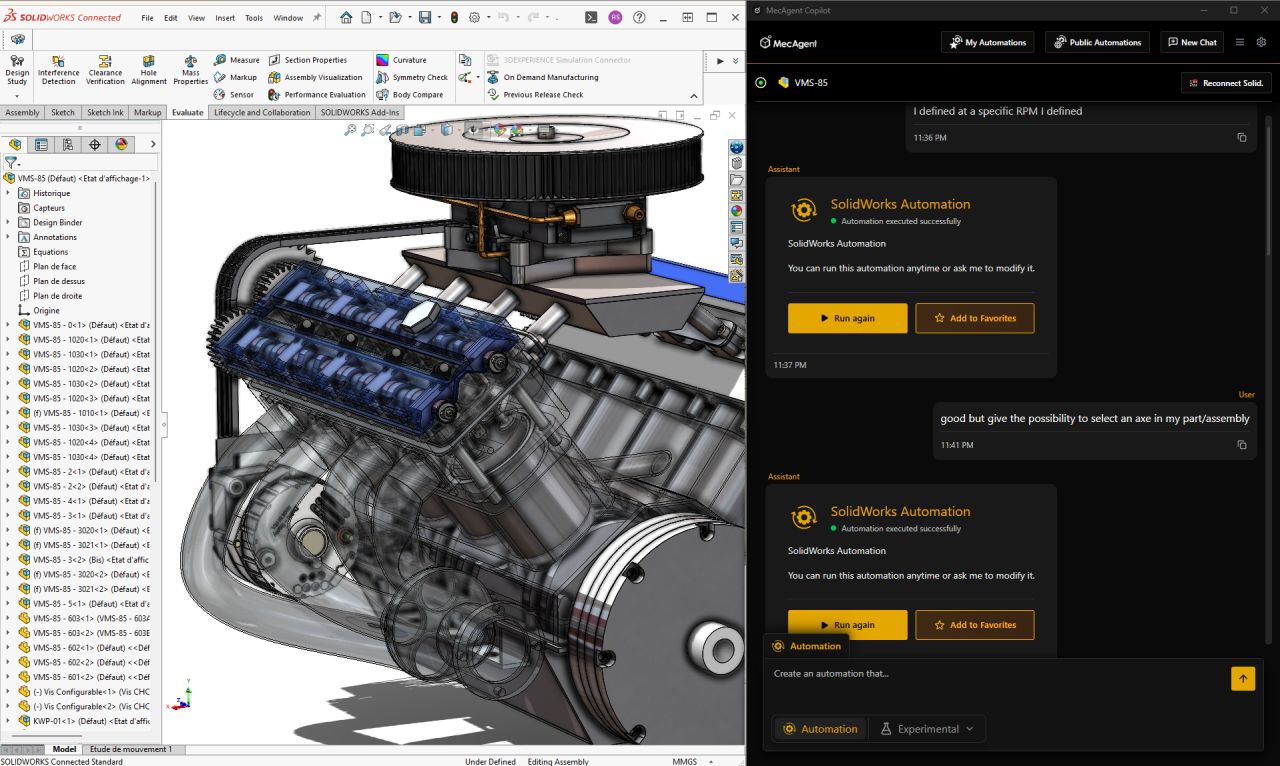Screen dimensions: 1280x766
Task: Run Previous Release Check
Action: point(535,94)
